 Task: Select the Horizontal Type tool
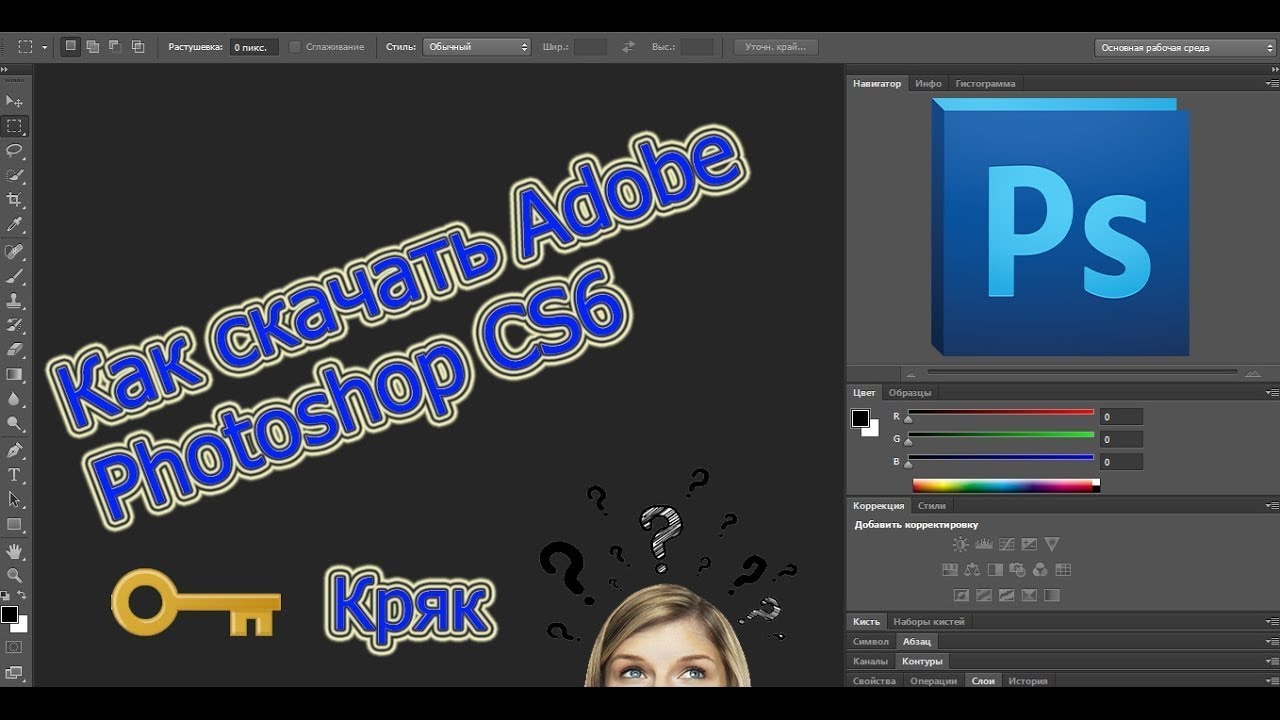click(x=14, y=475)
